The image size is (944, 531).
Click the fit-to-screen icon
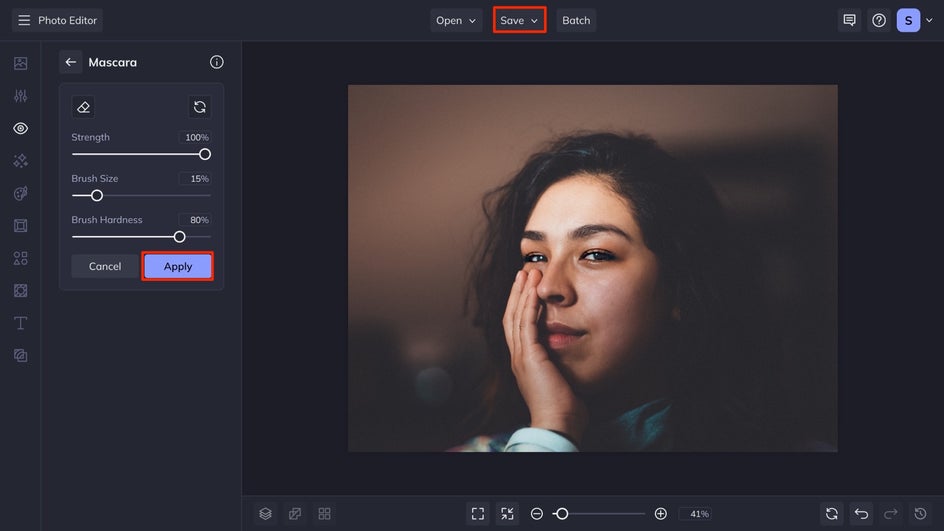click(478, 514)
